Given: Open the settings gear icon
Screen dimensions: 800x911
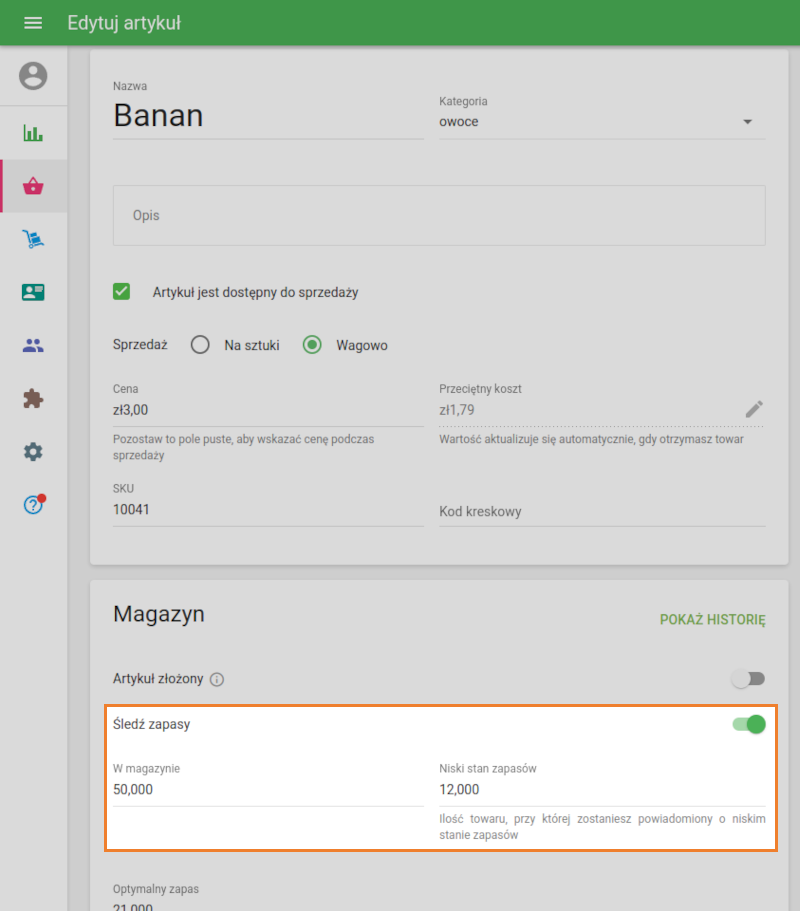Looking at the screenshot, I should coord(33,452).
